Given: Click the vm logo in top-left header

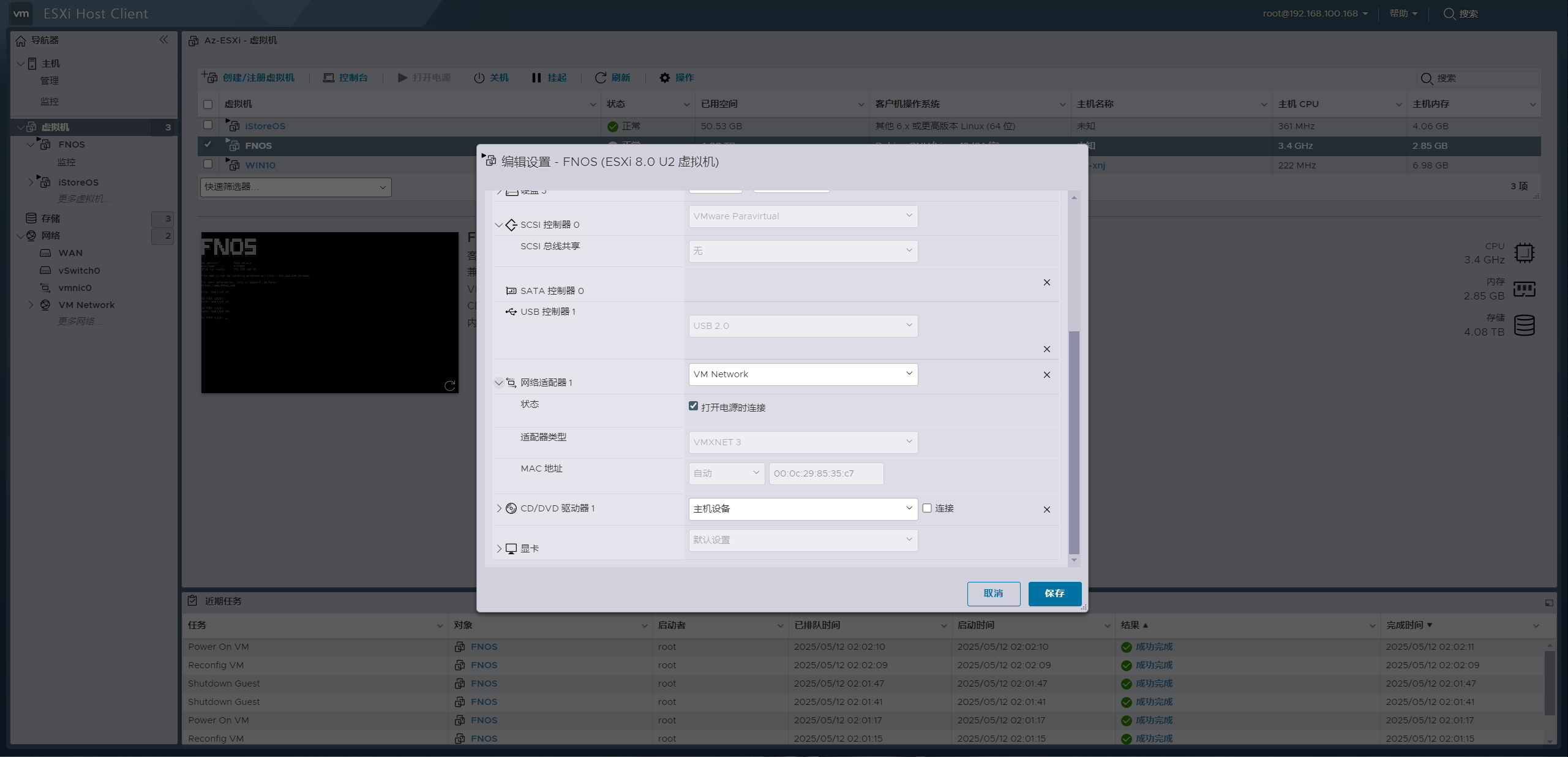Looking at the screenshot, I should [x=21, y=13].
